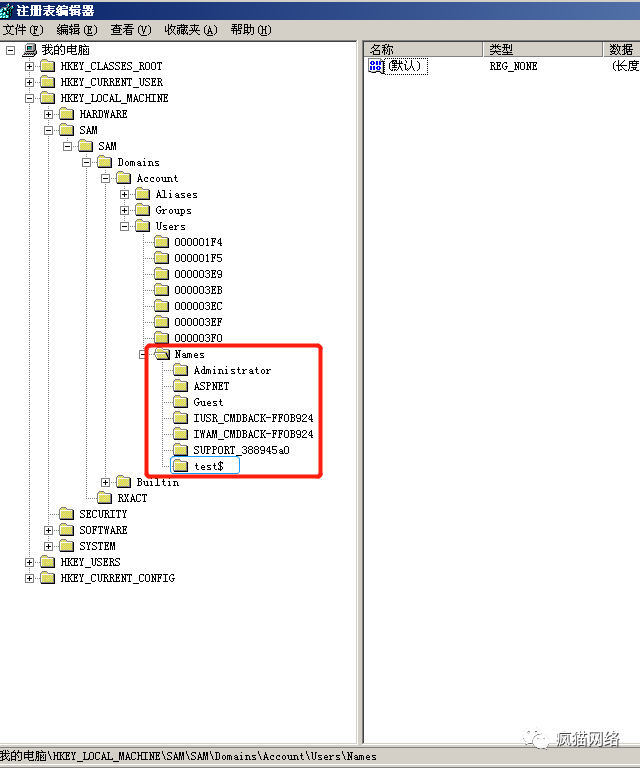Select the test$ key label
Image resolution: width=640 pixels, height=768 pixels.
(x=209, y=466)
